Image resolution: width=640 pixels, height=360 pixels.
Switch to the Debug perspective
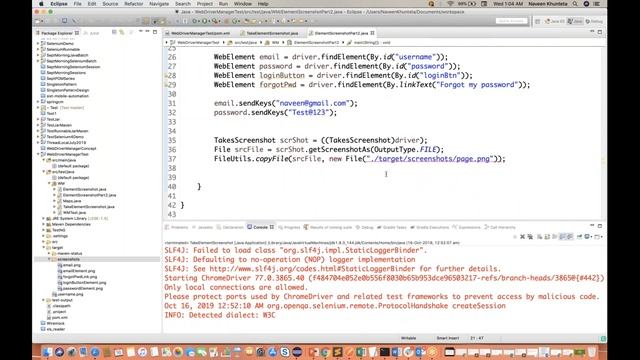[x=594, y=21]
